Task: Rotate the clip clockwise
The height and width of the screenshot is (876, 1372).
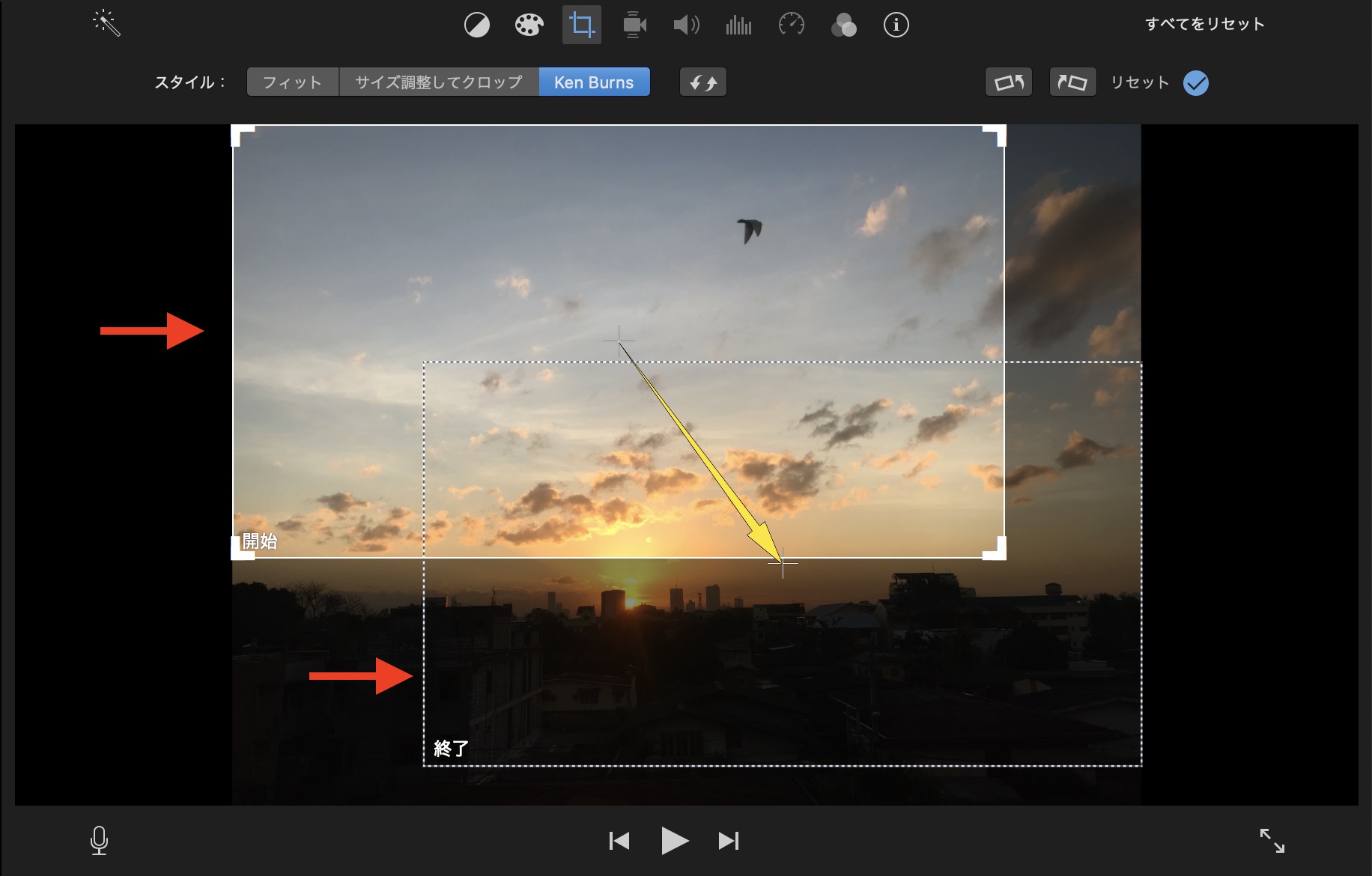Action: pyautogui.click(x=1072, y=82)
